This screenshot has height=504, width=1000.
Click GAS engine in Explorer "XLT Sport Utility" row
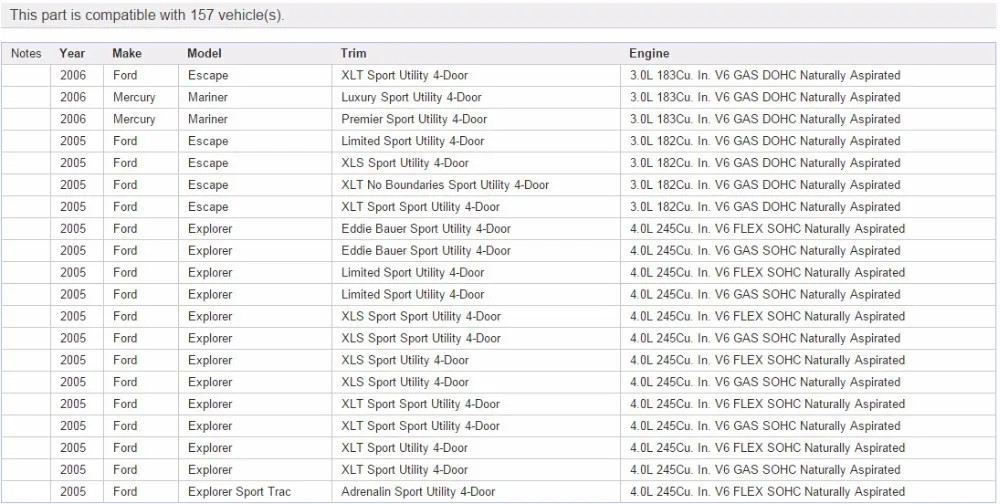[x=765, y=470]
